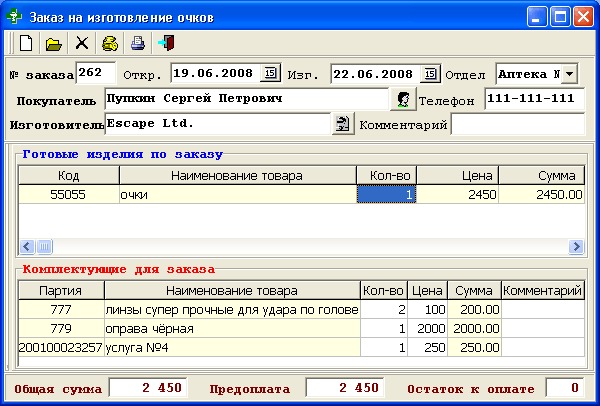Image resolution: width=600 pixels, height=406 pixels.
Task: Click the blue Print printer icon
Action: coord(138,43)
